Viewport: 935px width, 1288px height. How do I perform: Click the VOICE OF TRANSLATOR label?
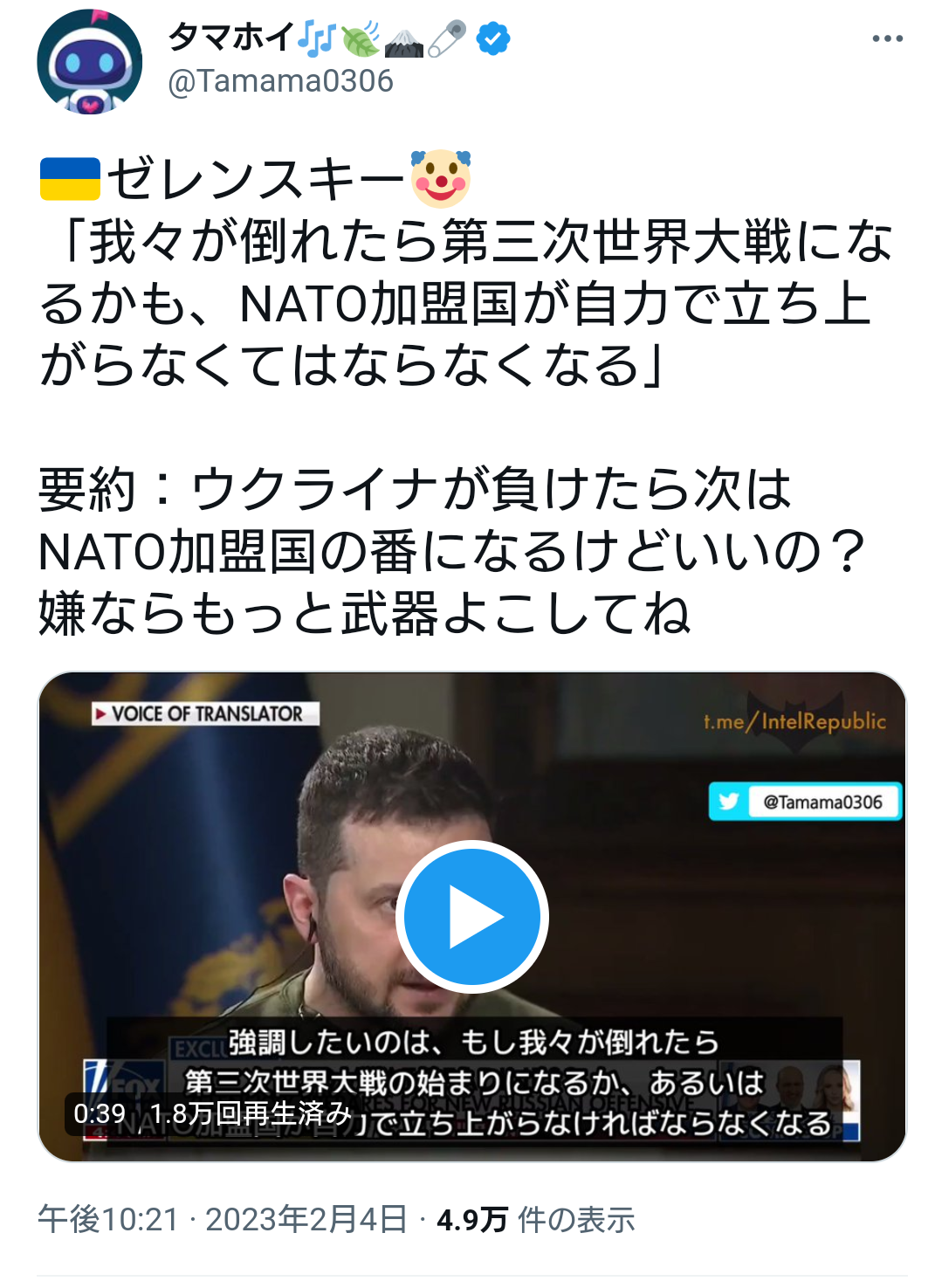click(x=206, y=713)
